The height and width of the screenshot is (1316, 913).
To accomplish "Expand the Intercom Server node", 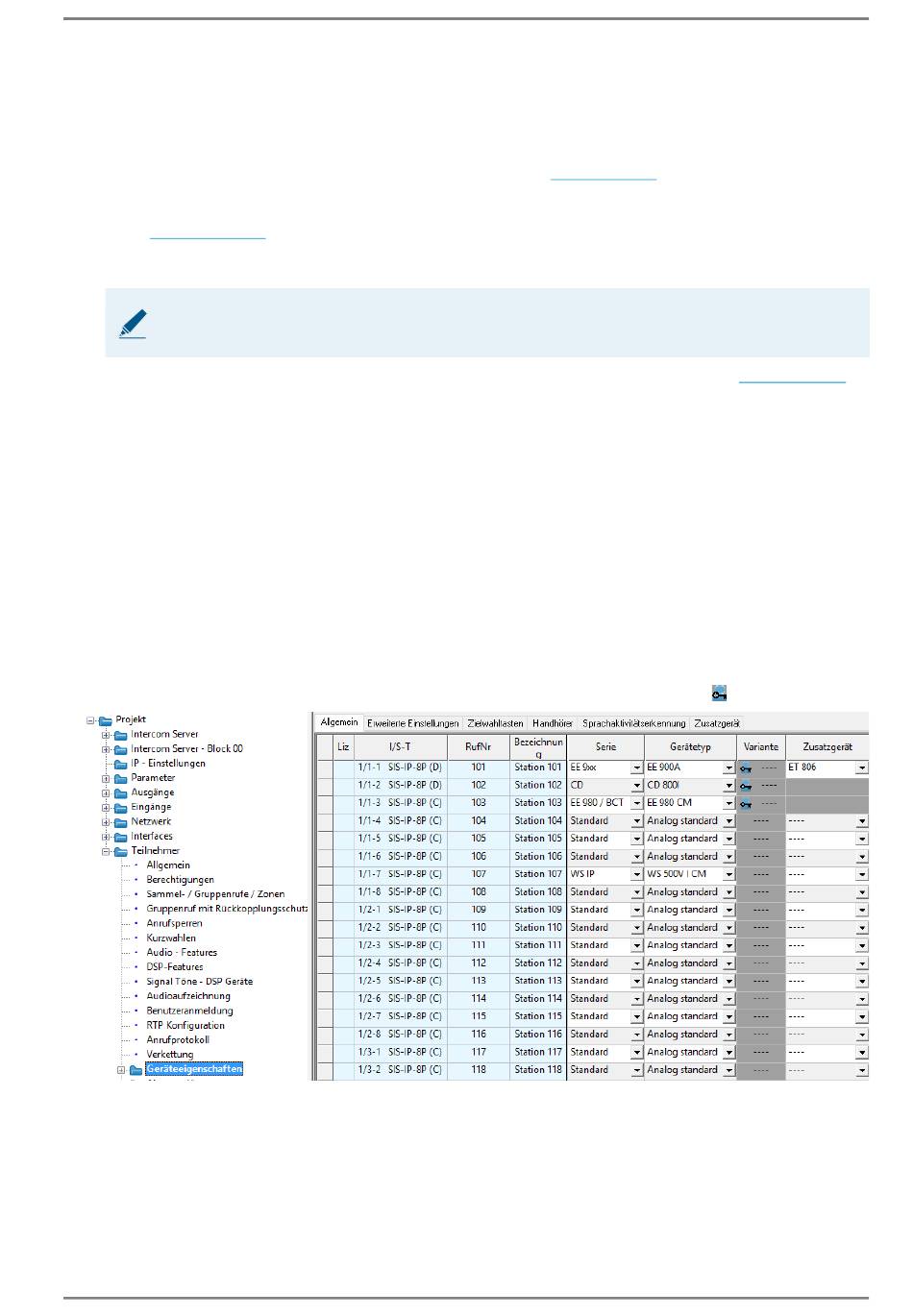I will tap(107, 735).
